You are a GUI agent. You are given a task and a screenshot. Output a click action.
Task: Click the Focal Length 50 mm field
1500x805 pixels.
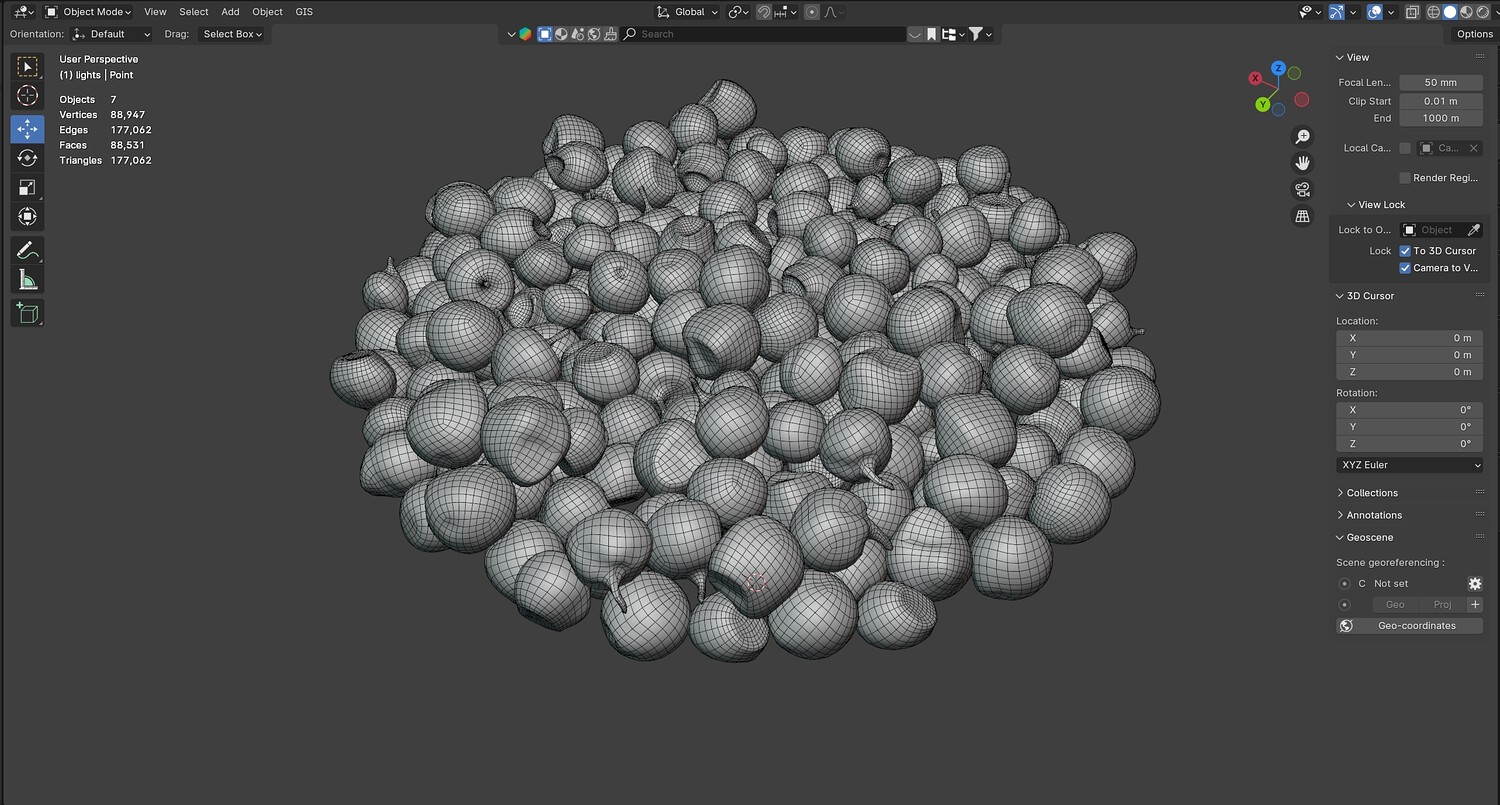[x=1440, y=83]
